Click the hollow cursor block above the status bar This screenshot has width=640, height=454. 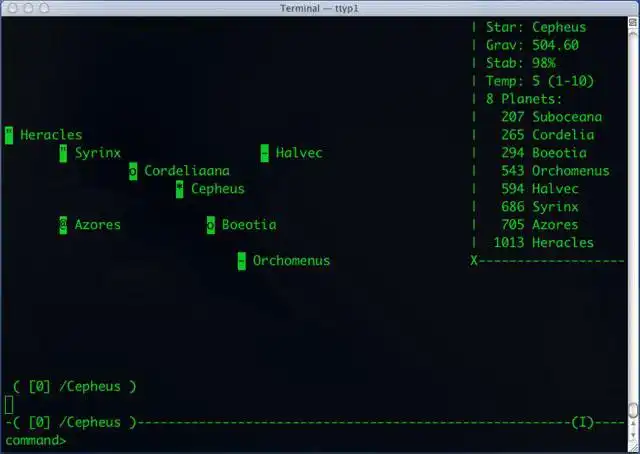tap(9, 405)
